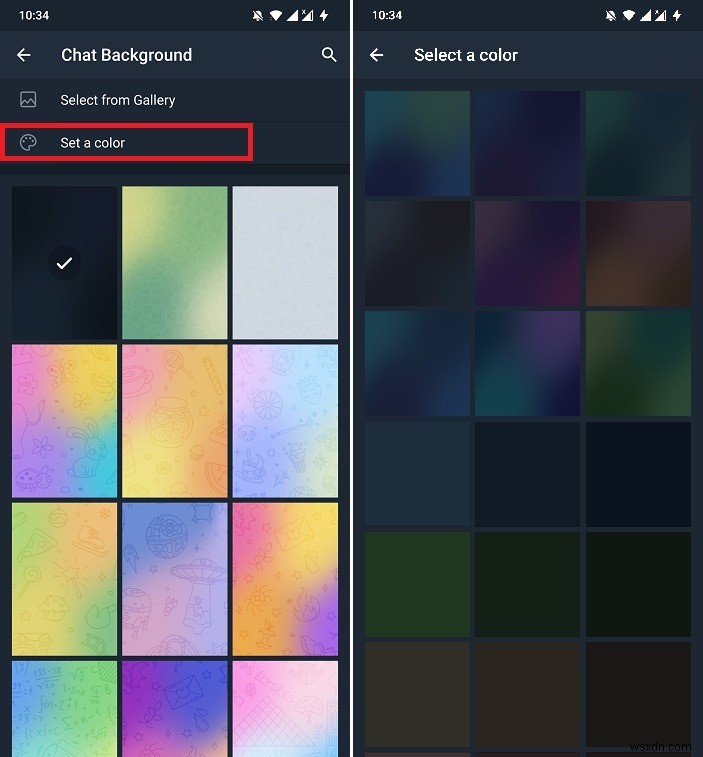This screenshot has height=757, width=703.
Task: Tap muted notifications bell in right status bar
Action: (611, 15)
